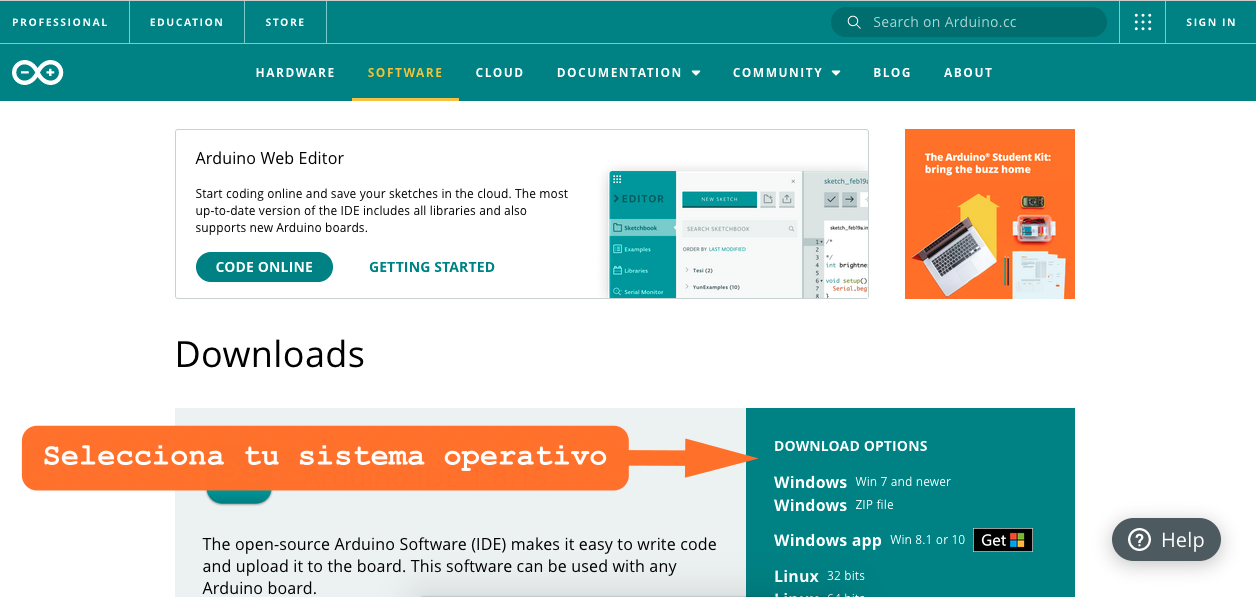Click Sign In
This screenshot has width=1256, height=597.
pos(1211,22)
